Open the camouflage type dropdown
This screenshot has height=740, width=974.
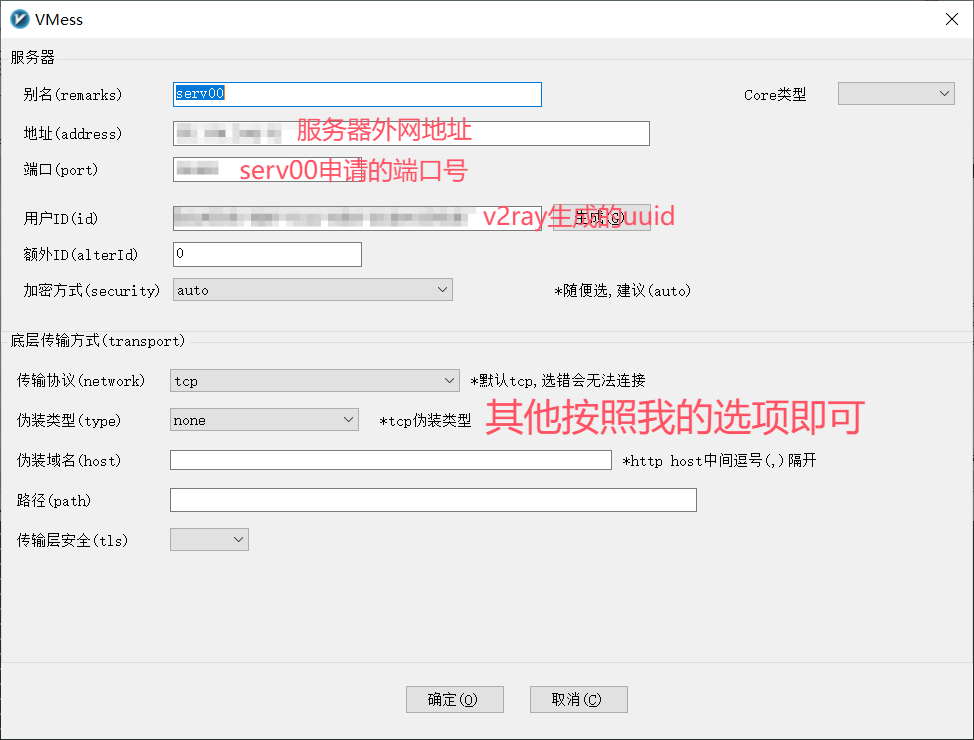[264, 419]
